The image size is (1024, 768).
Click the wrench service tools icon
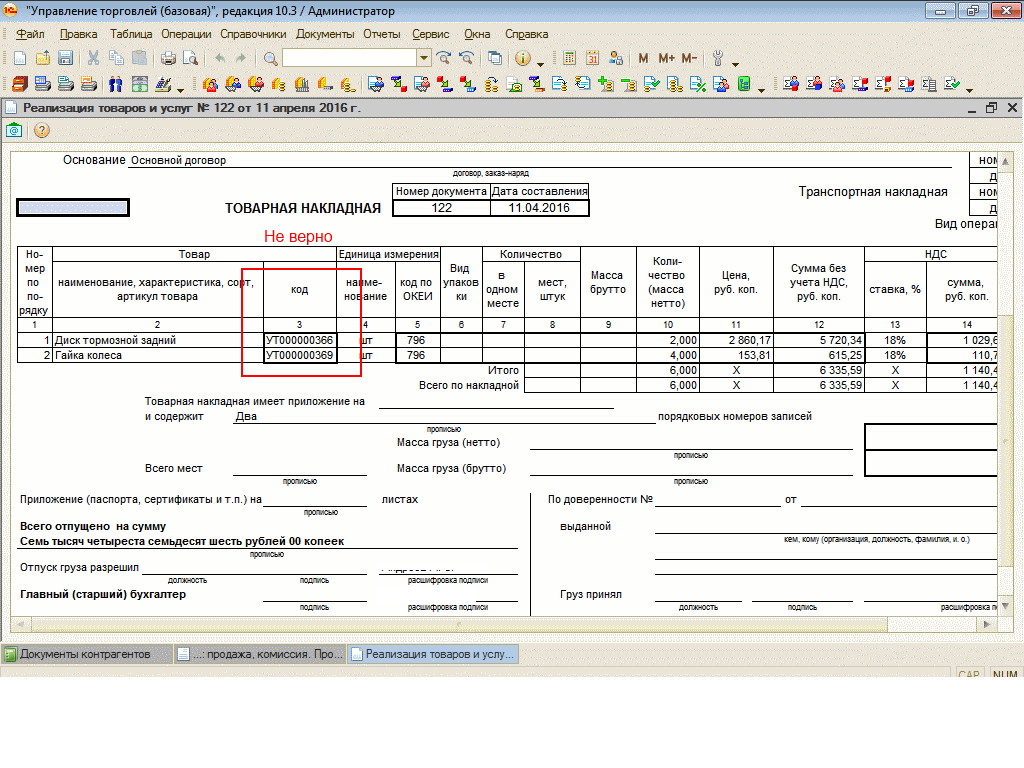point(718,58)
